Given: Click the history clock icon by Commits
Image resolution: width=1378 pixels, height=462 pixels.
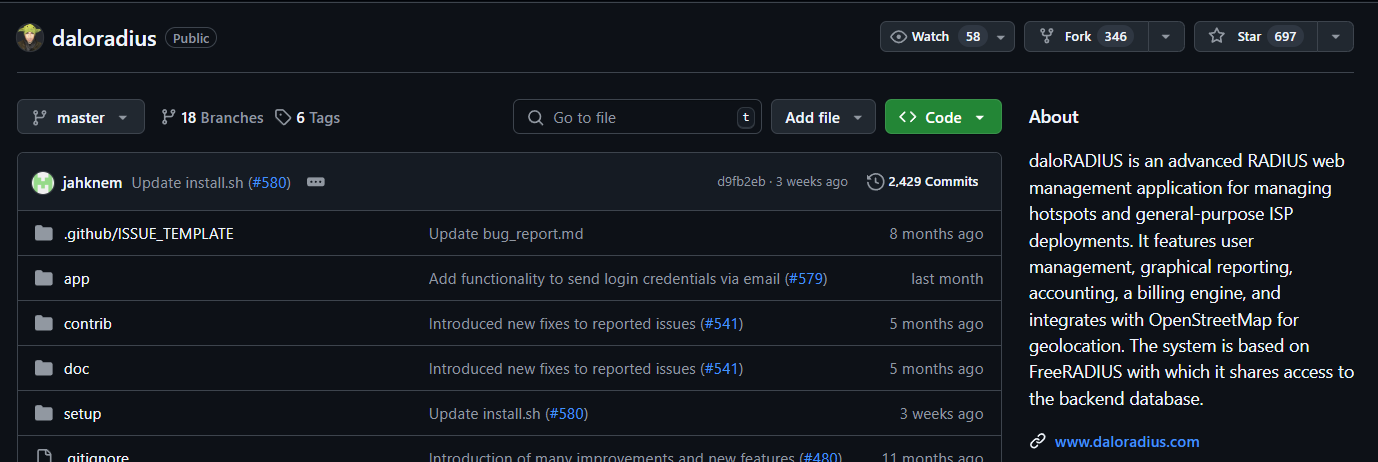Looking at the screenshot, I should (x=875, y=182).
